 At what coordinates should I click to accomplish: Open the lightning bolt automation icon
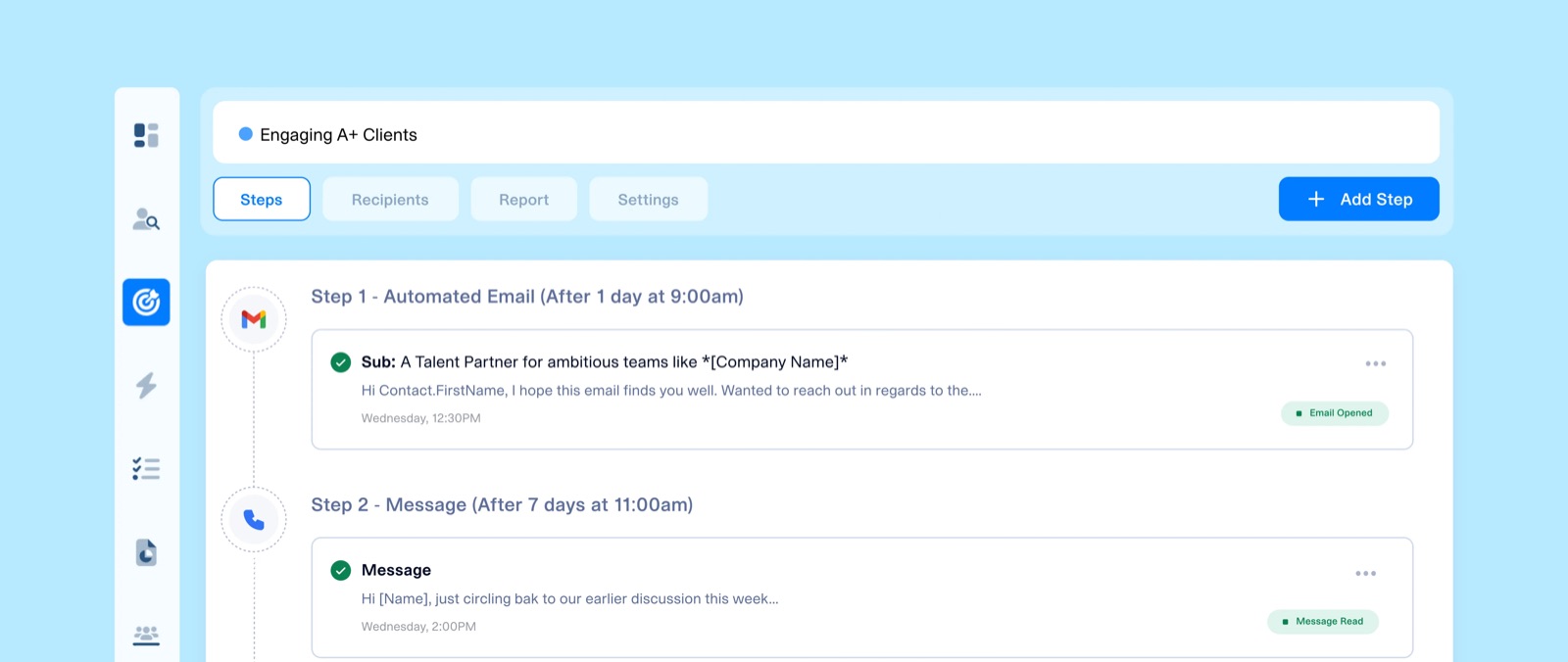coord(146,385)
